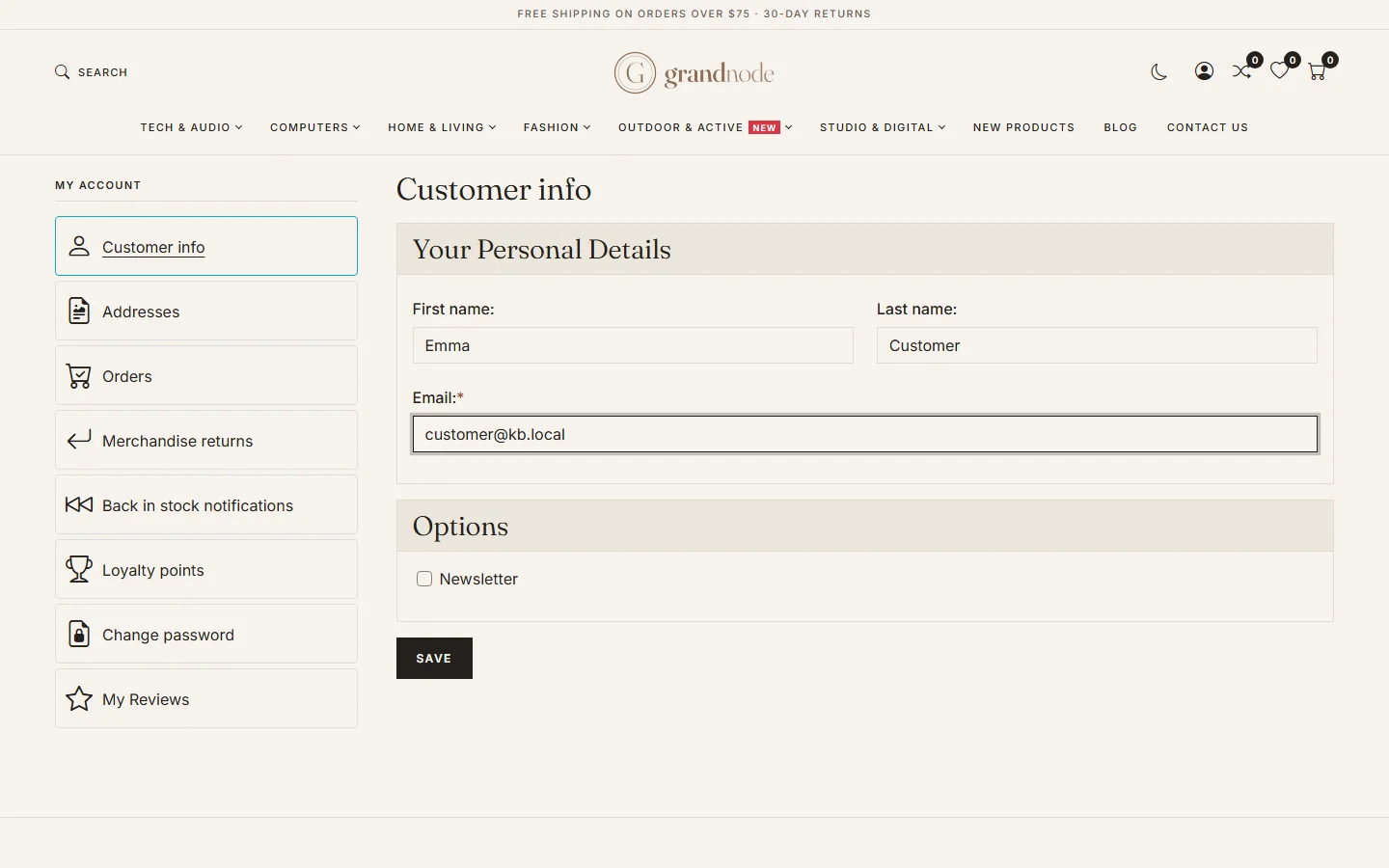Open the wishlist heart icon

click(x=1279, y=71)
